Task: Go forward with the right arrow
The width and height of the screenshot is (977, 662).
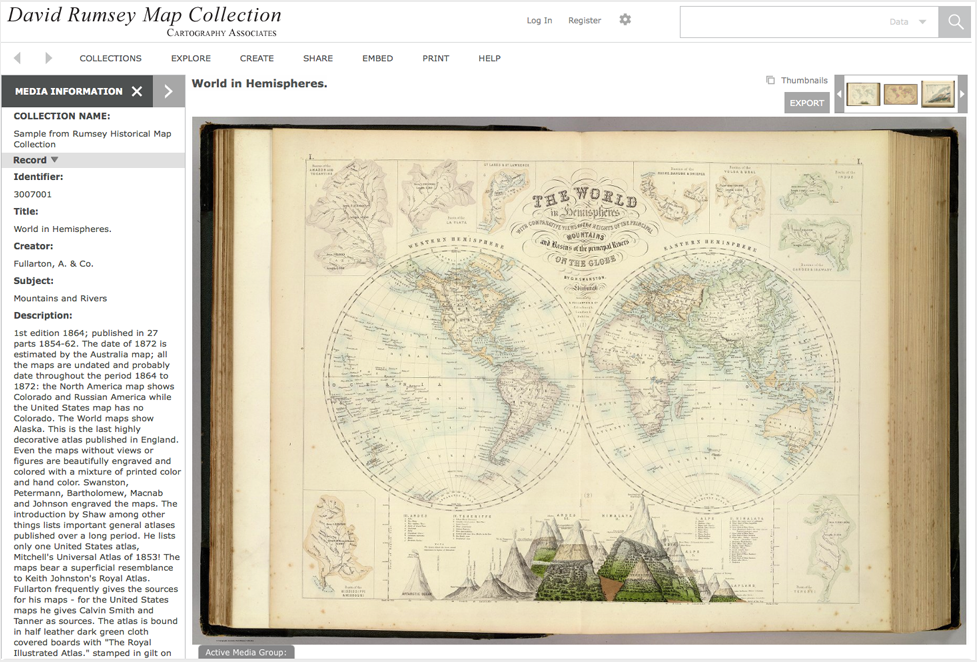Action: 49,58
